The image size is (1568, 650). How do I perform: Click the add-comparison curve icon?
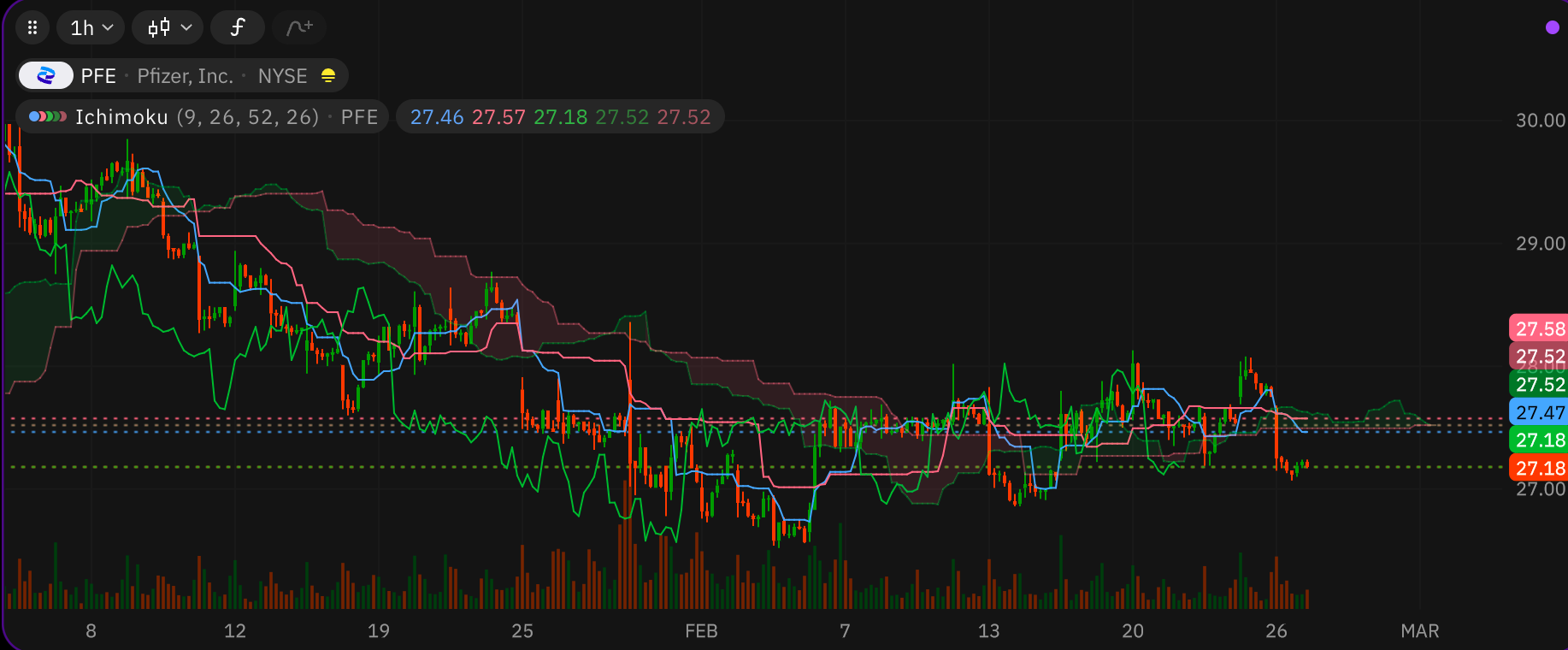(x=299, y=28)
